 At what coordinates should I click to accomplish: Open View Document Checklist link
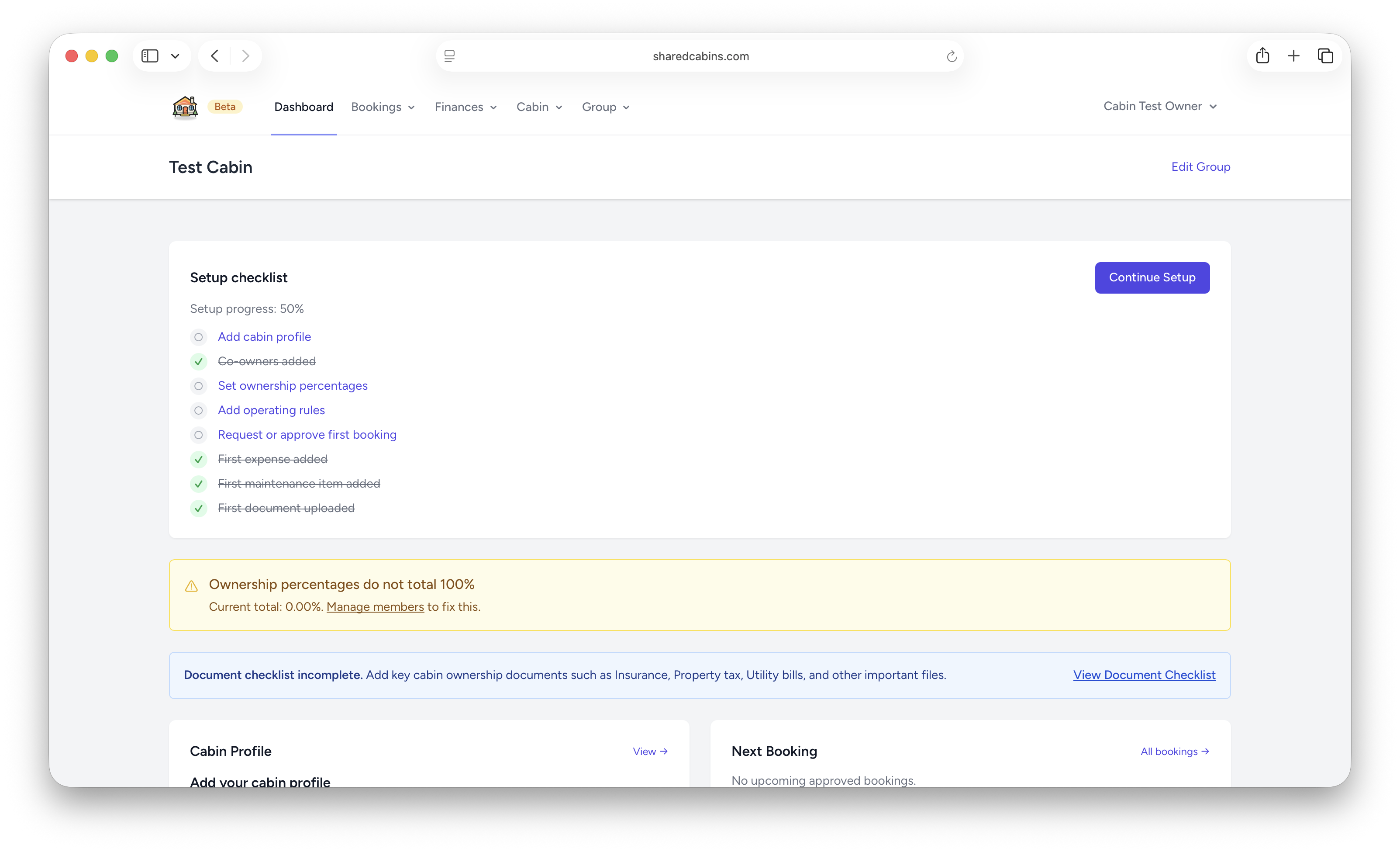1144,675
